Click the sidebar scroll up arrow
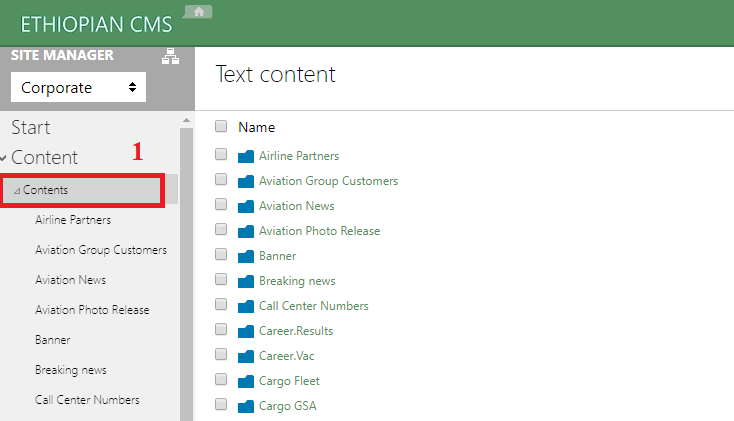734x421 pixels. pyautogui.click(x=186, y=121)
